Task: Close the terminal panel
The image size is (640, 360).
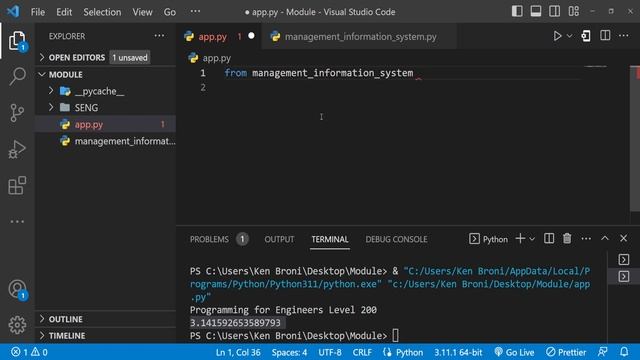Action: [624, 238]
